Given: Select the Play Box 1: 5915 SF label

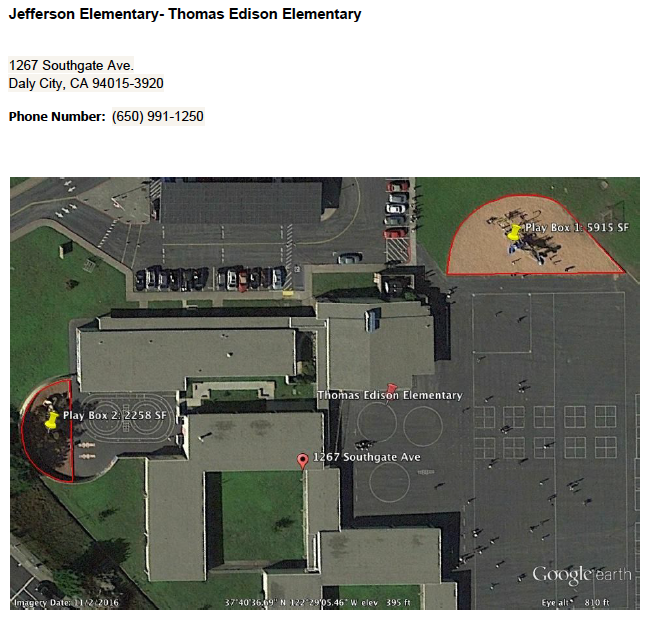Looking at the screenshot, I should click(x=577, y=228).
